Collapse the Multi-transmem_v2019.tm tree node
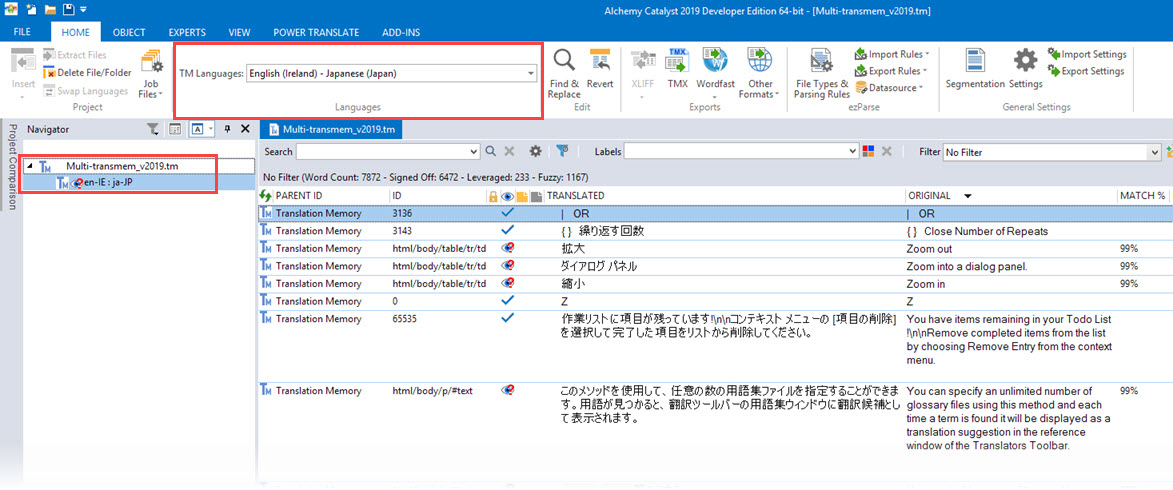The image size is (1173, 490). coord(30,166)
